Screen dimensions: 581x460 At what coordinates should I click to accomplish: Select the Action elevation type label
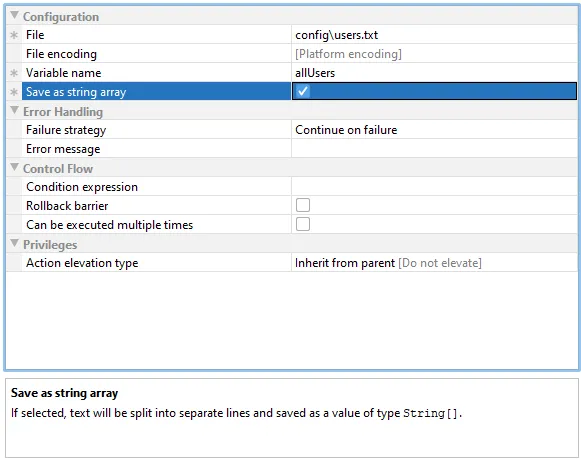pos(82,263)
